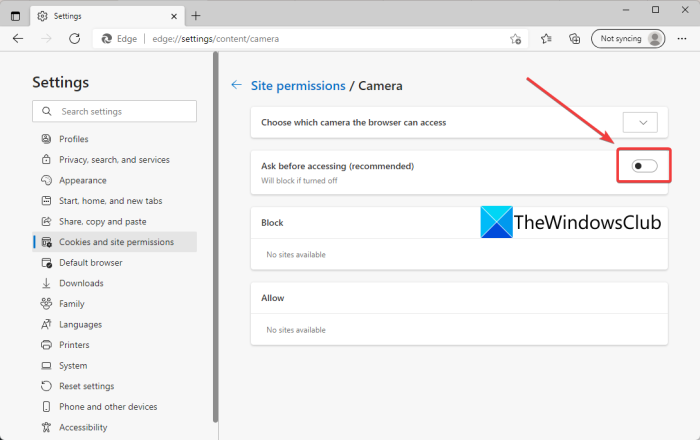Click the 'Block' section heading
Screen dimensions: 700x440
tap(272, 223)
